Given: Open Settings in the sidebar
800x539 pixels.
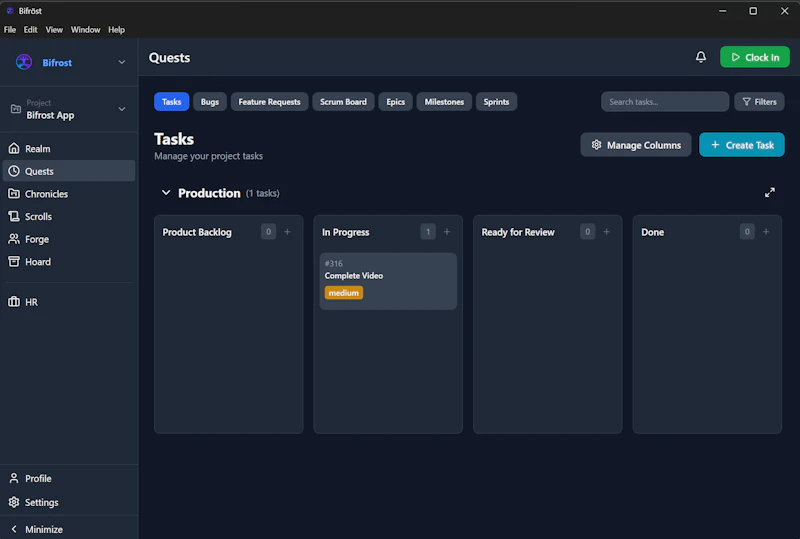Looking at the screenshot, I should coord(69,502).
